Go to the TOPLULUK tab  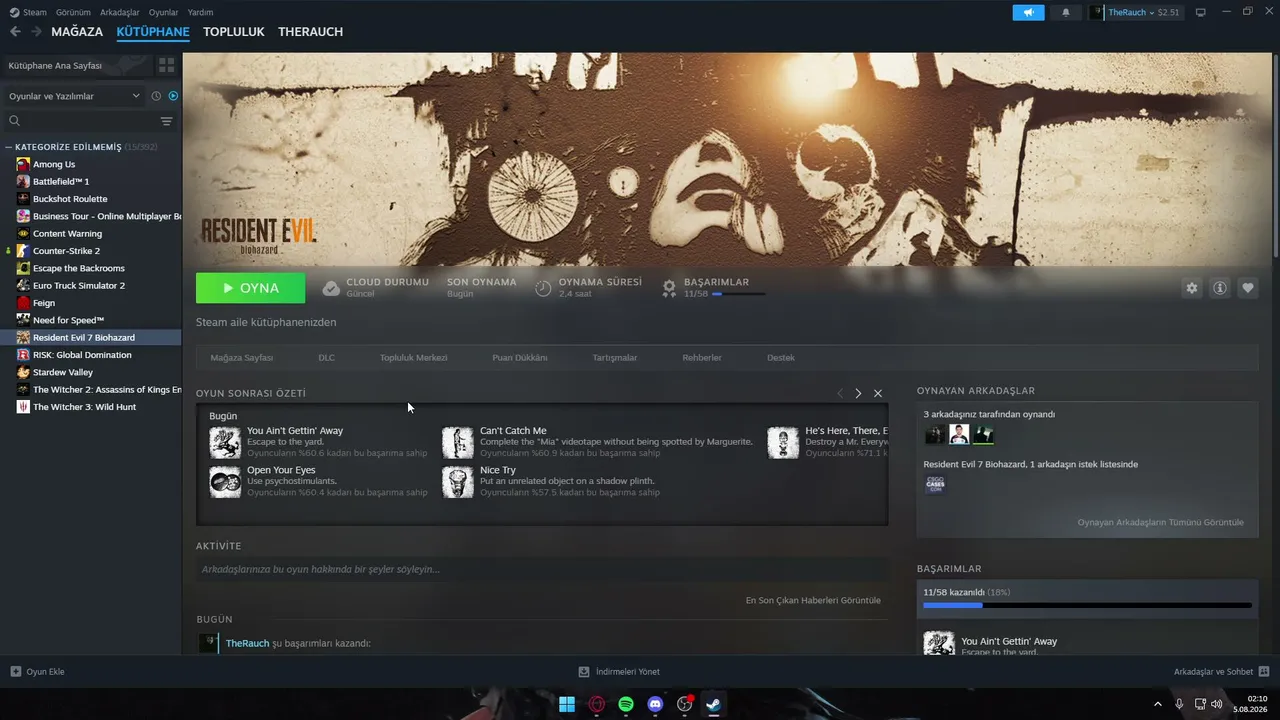tap(234, 32)
